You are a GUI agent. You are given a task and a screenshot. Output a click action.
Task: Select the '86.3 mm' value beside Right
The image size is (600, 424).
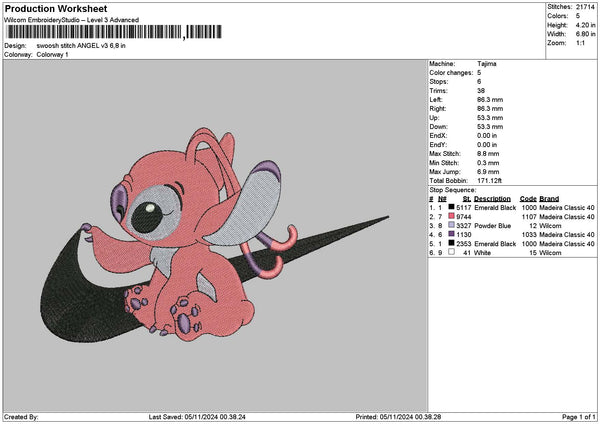tap(490, 109)
